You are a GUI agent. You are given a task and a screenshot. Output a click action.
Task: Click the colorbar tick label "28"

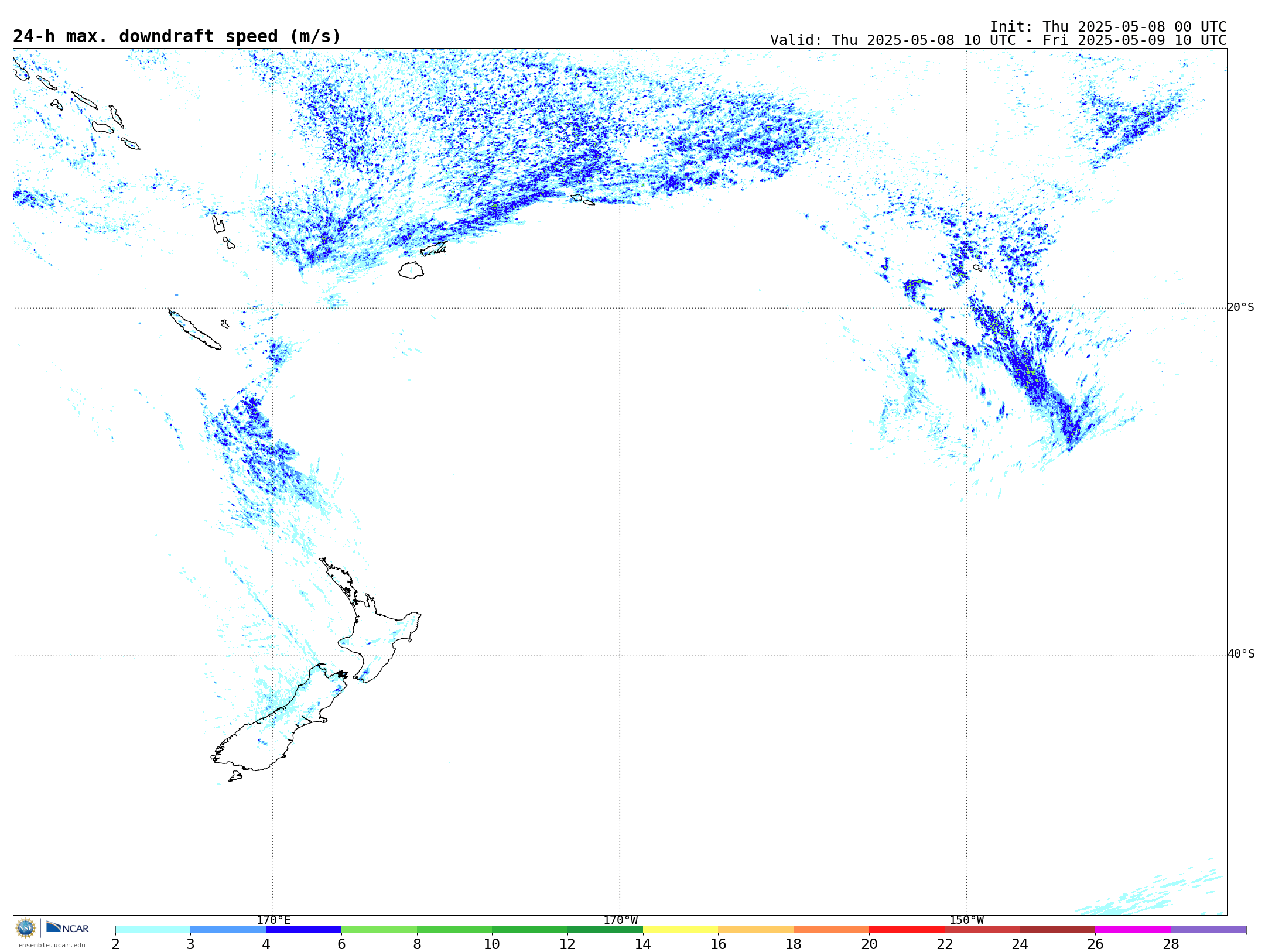tap(1171, 944)
